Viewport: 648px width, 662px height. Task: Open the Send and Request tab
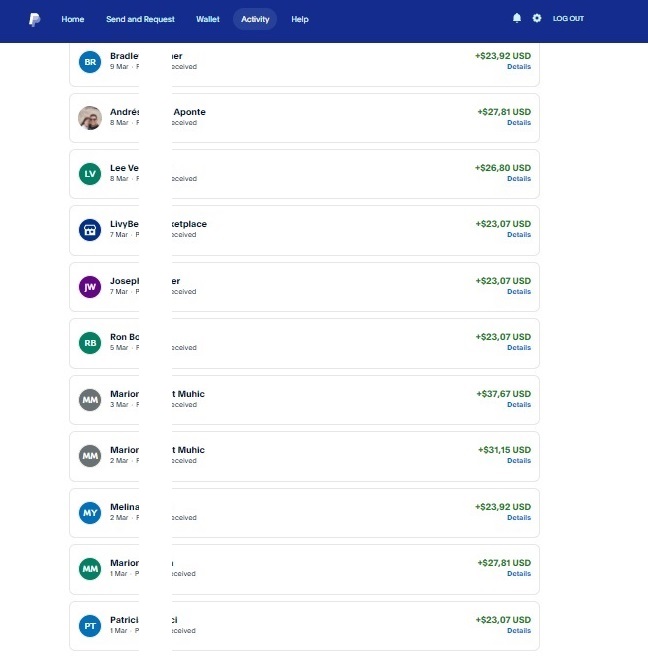click(140, 19)
